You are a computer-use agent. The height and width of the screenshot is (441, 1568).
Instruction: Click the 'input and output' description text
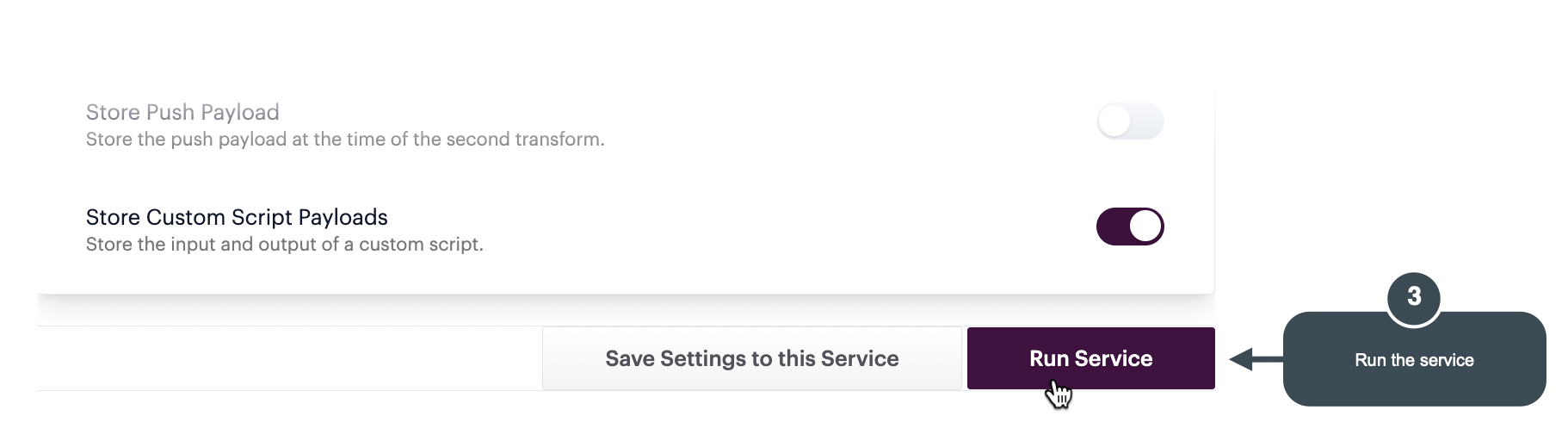point(284,245)
